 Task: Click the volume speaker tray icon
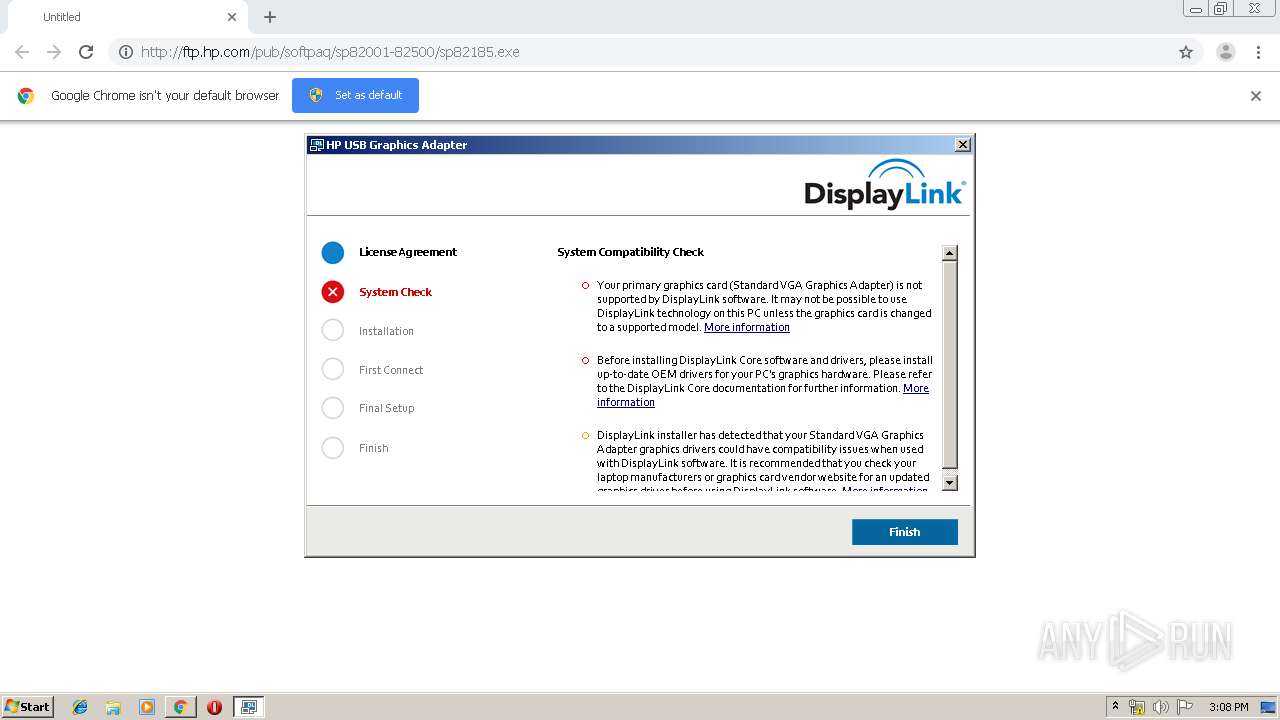coord(1161,707)
